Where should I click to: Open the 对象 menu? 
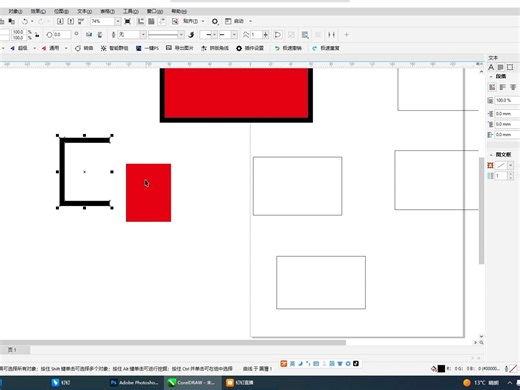tap(15, 11)
